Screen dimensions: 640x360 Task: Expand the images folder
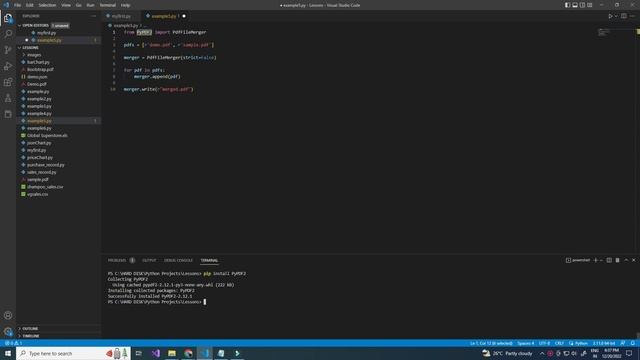click(x=34, y=55)
